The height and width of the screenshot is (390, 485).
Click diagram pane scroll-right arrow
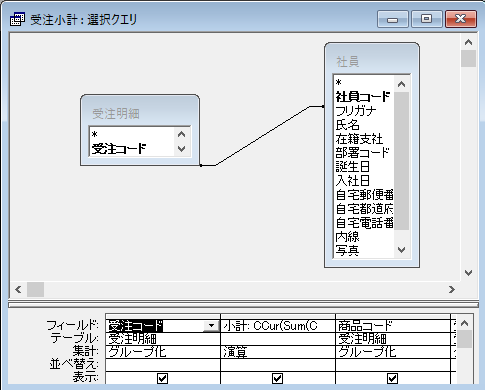(452, 289)
